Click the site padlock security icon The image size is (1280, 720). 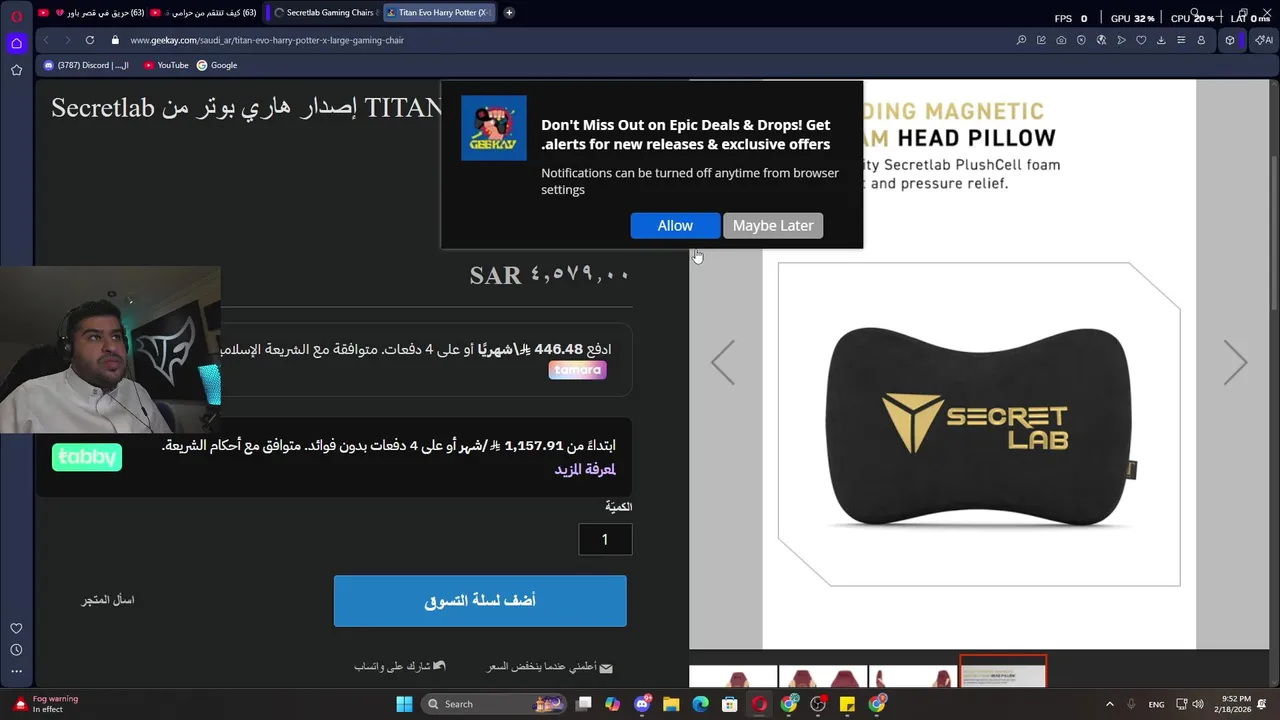click(115, 40)
